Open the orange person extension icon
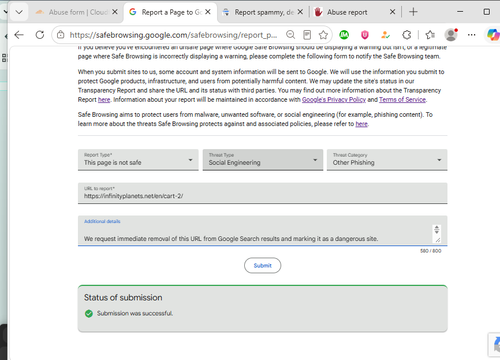 tap(386, 35)
